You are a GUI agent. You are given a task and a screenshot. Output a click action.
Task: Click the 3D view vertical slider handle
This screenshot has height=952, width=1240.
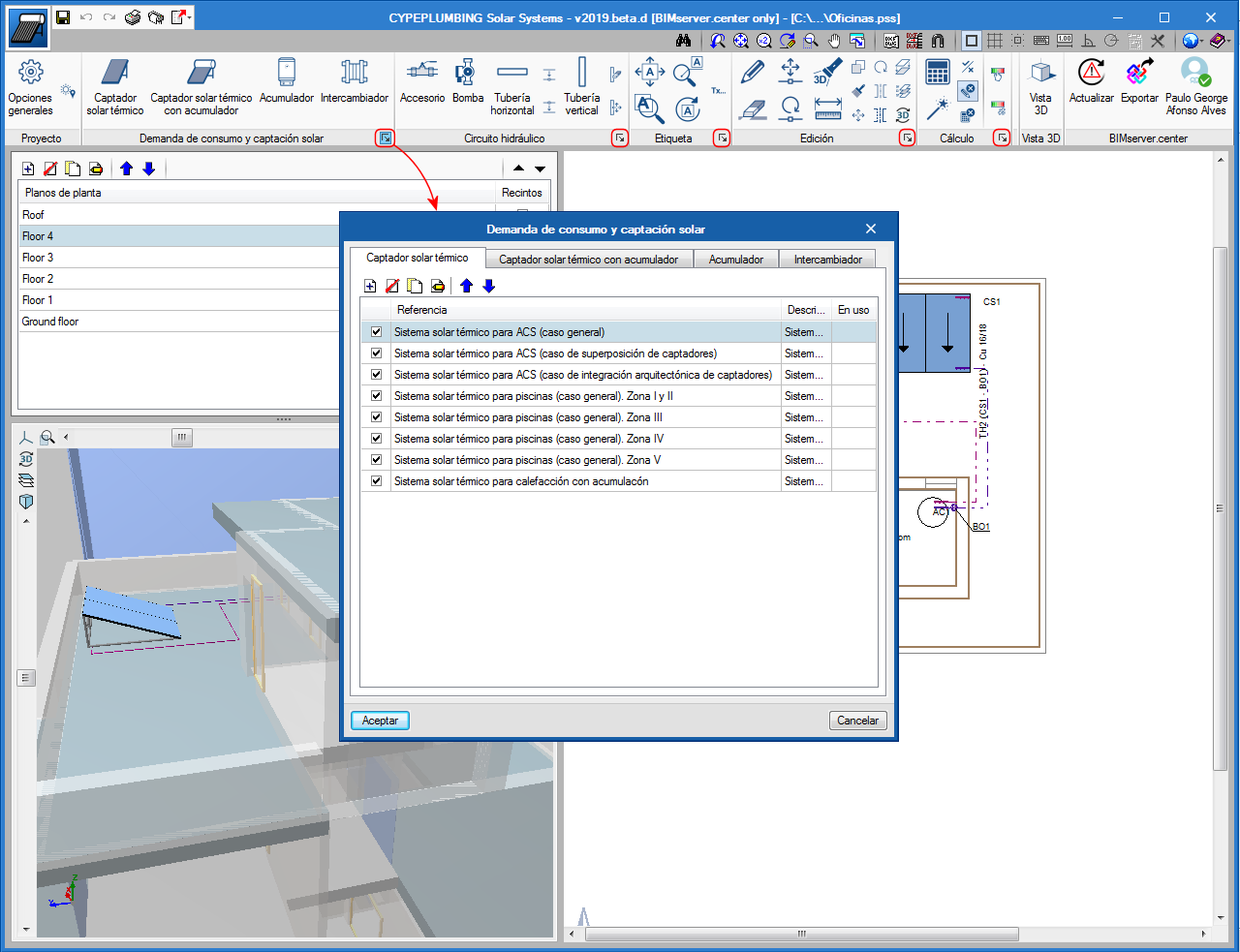26,678
